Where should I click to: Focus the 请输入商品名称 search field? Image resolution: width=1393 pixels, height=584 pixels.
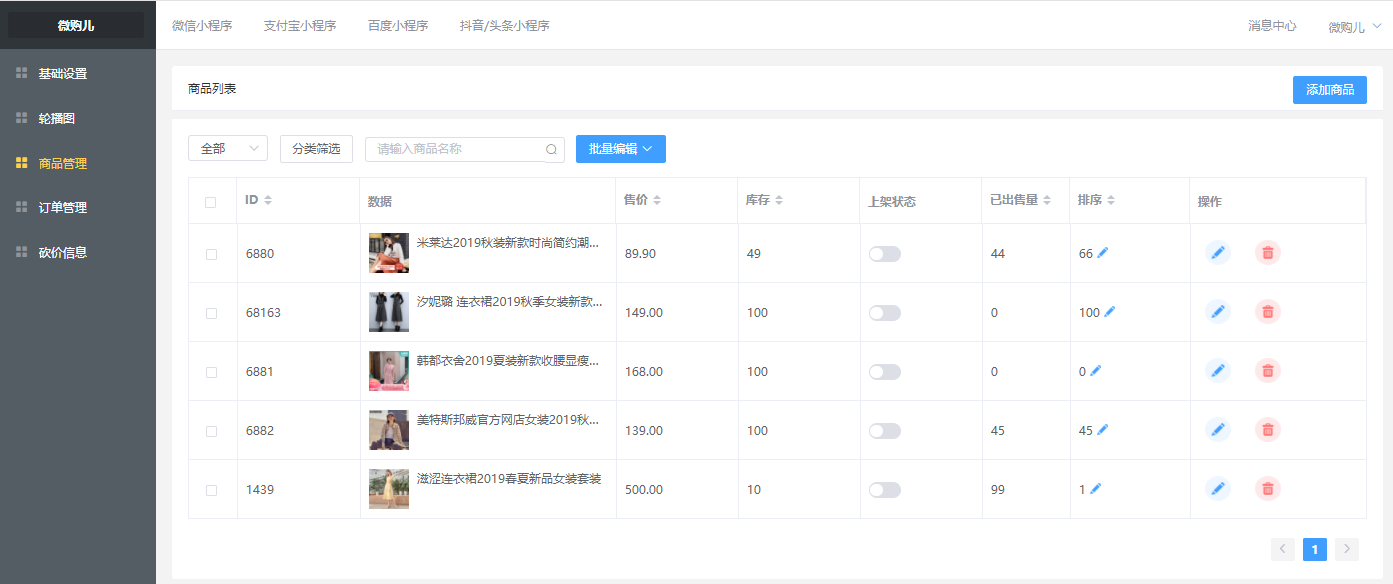click(465, 149)
